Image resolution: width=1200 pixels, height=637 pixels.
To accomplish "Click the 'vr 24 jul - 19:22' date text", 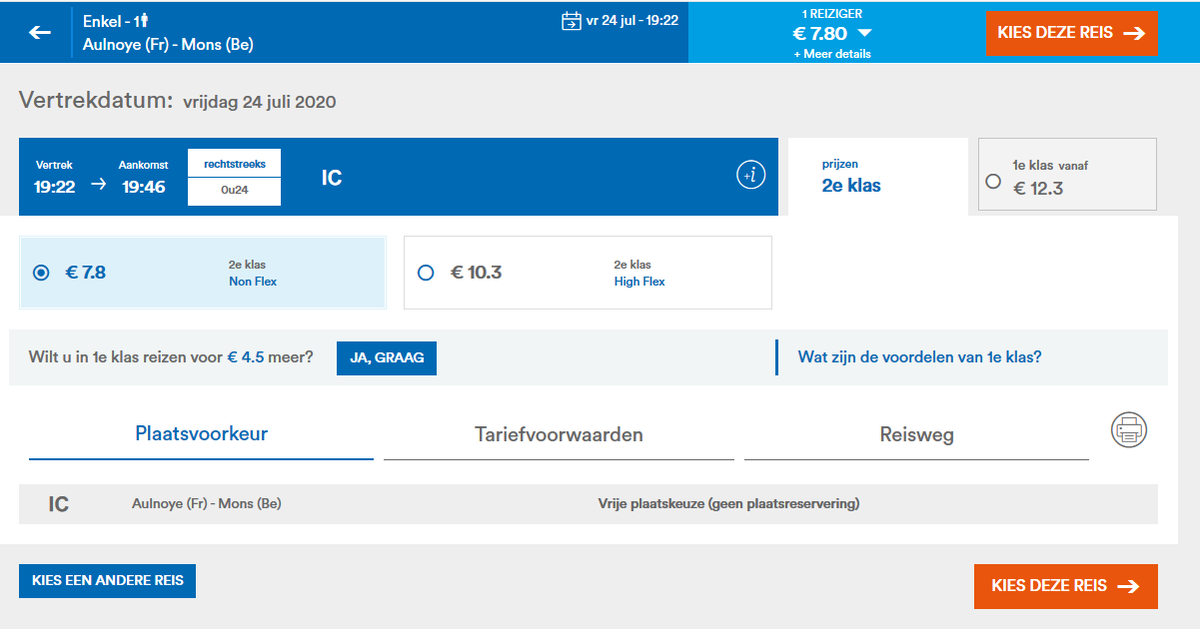I will point(633,20).
